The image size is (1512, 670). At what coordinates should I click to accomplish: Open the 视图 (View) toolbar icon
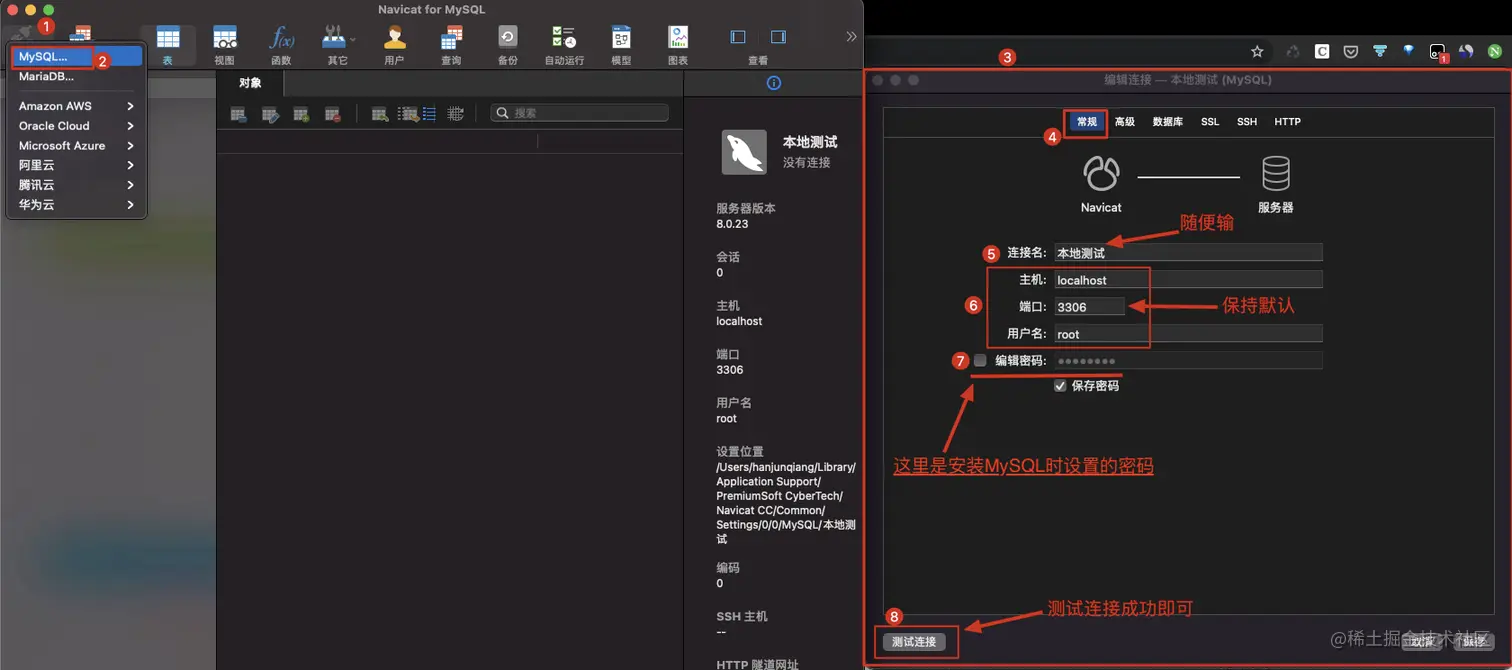(225, 45)
